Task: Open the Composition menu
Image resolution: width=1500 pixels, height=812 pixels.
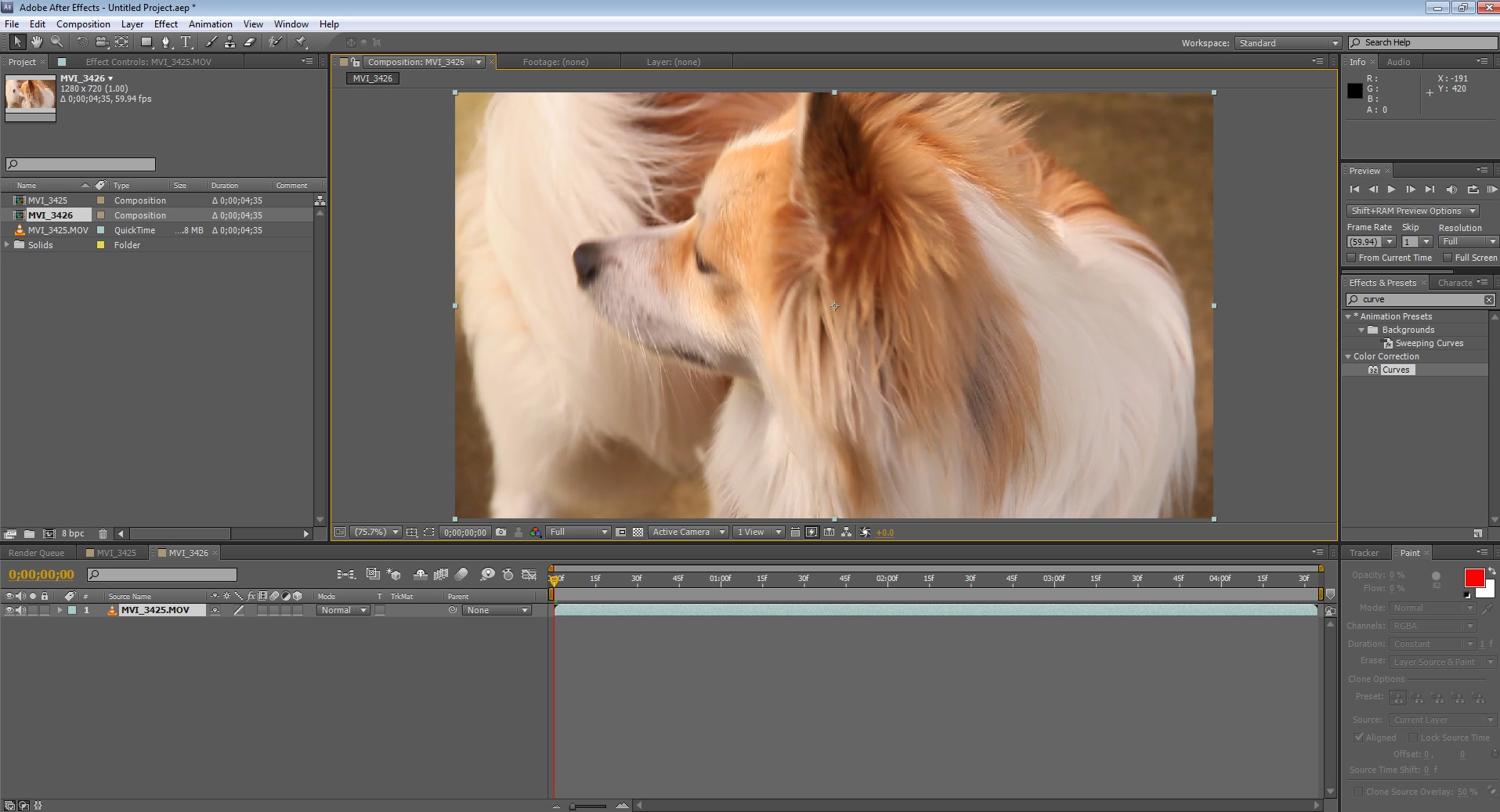Action: (x=83, y=24)
